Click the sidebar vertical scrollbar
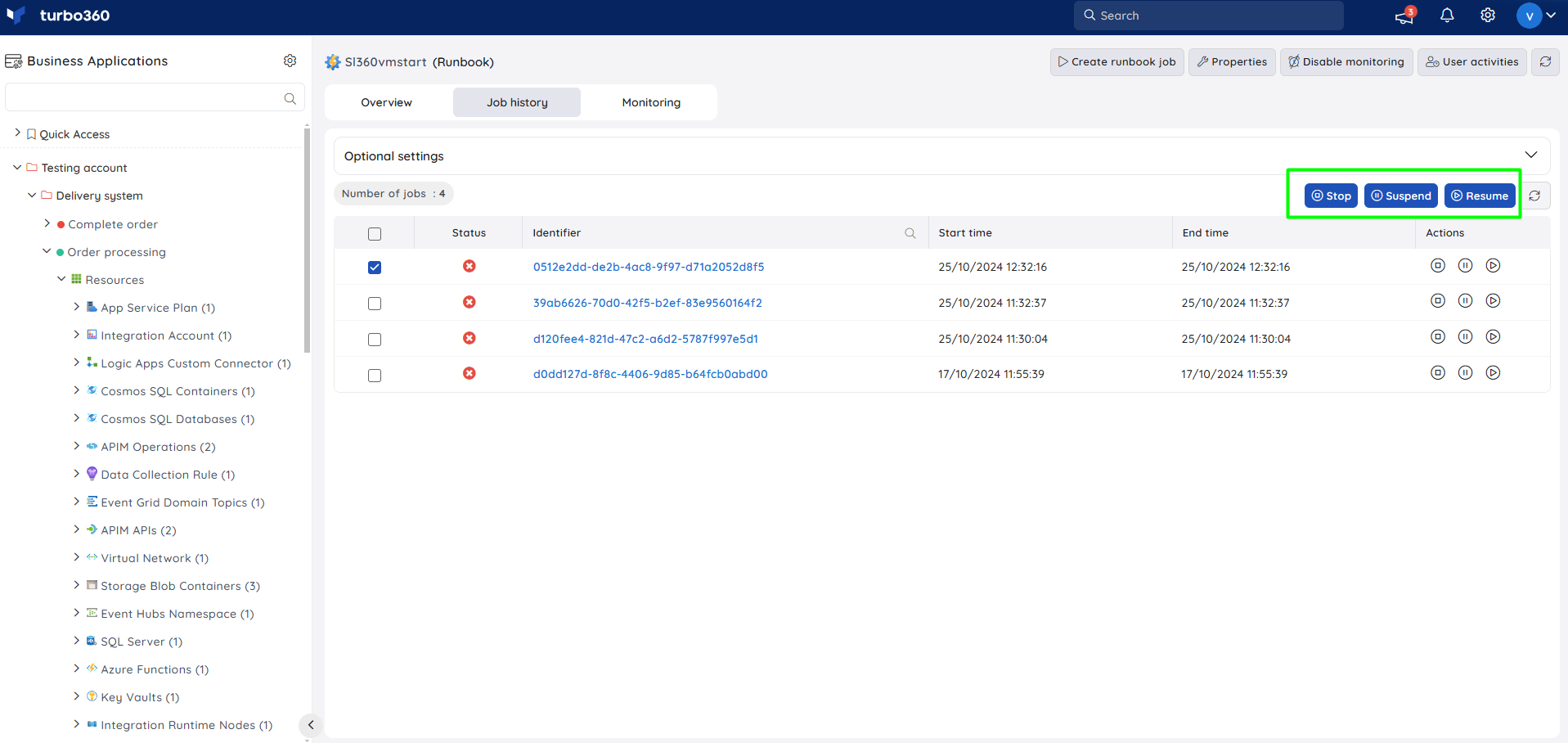 [x=307, y=241]
